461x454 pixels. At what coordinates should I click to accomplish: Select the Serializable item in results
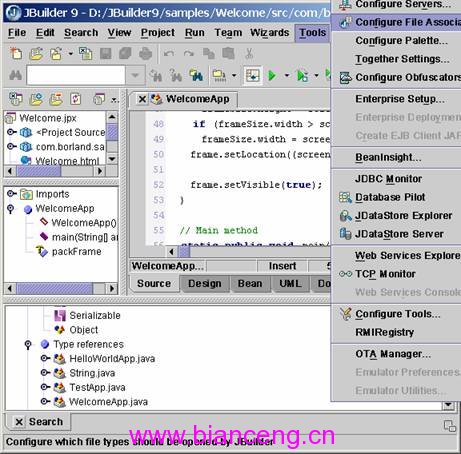pos(95,315)
